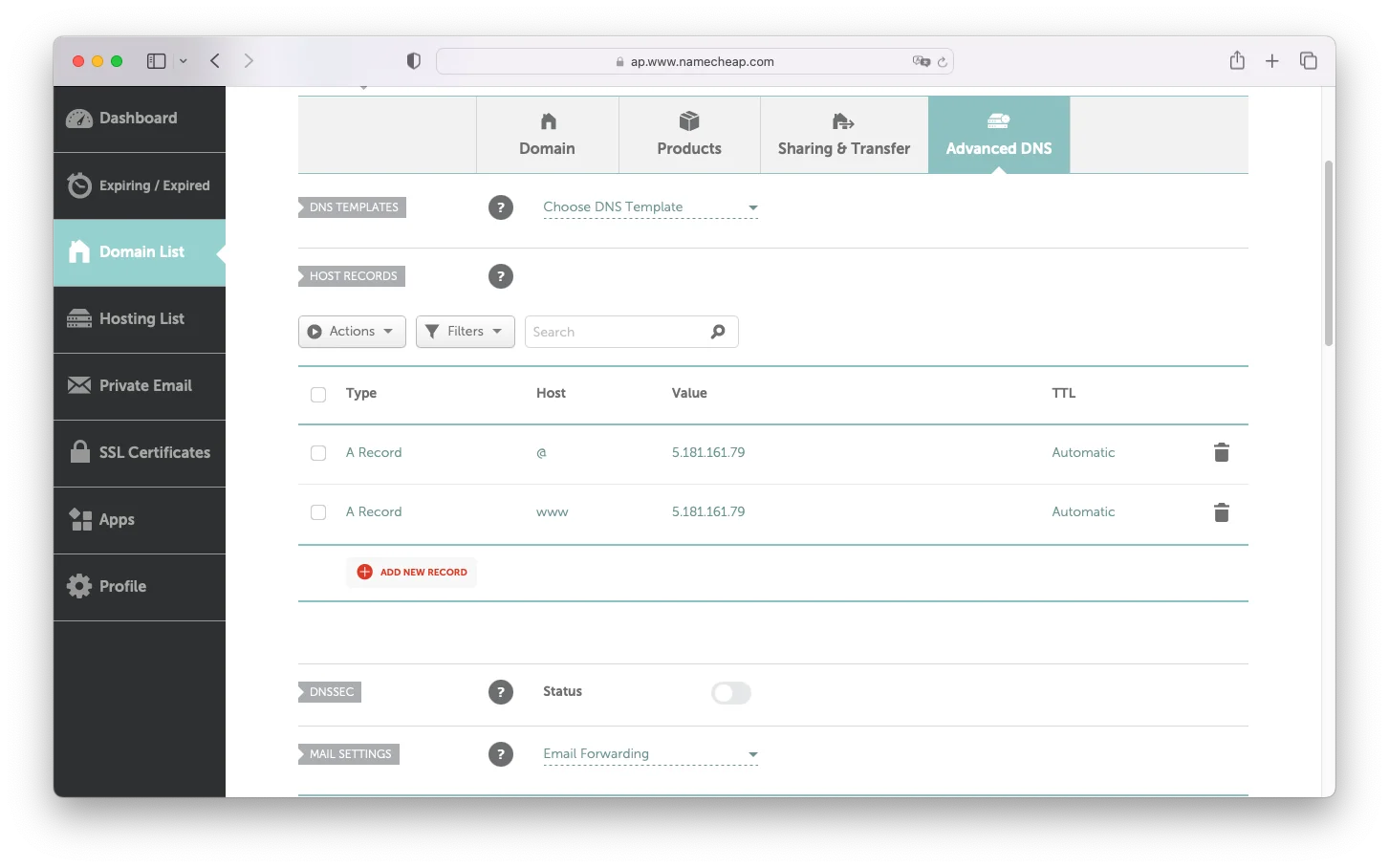Open Safari share icon
Viewport: 1389px width, 868px height.
pos(1237,60)
